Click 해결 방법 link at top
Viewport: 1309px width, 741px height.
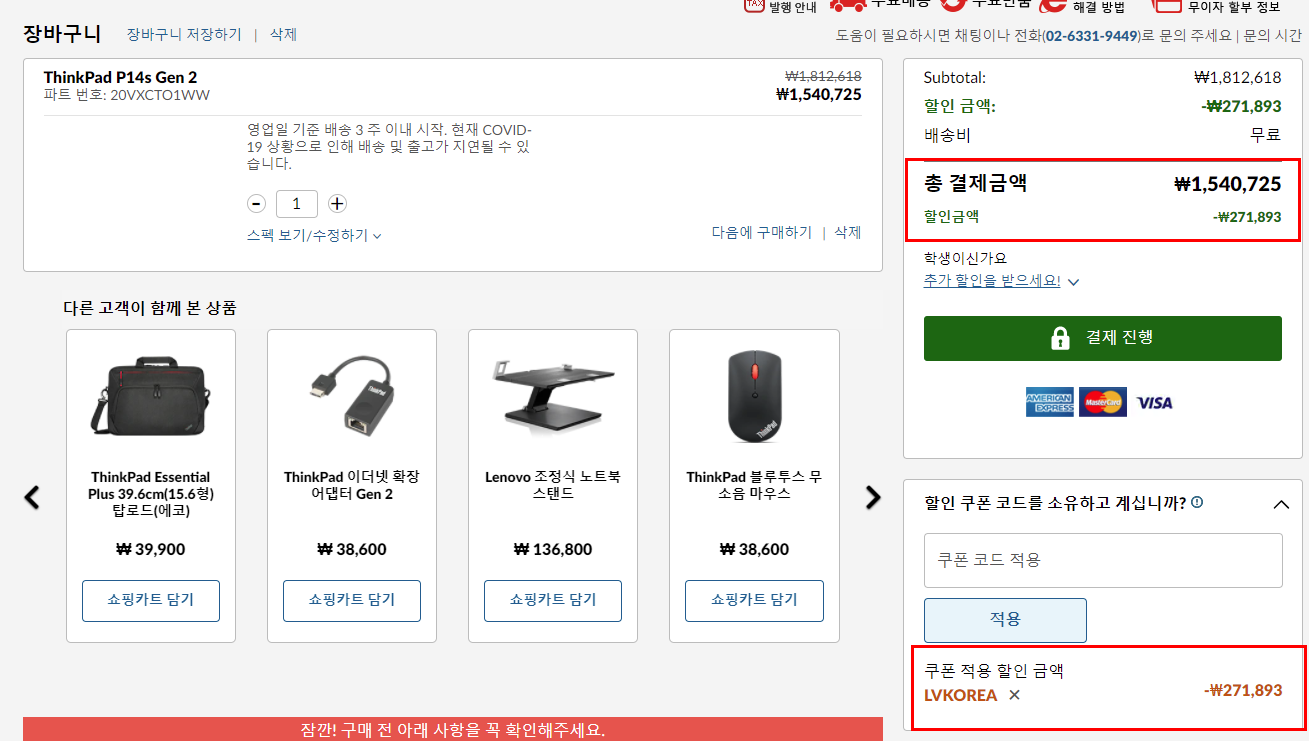(1098, 7)
